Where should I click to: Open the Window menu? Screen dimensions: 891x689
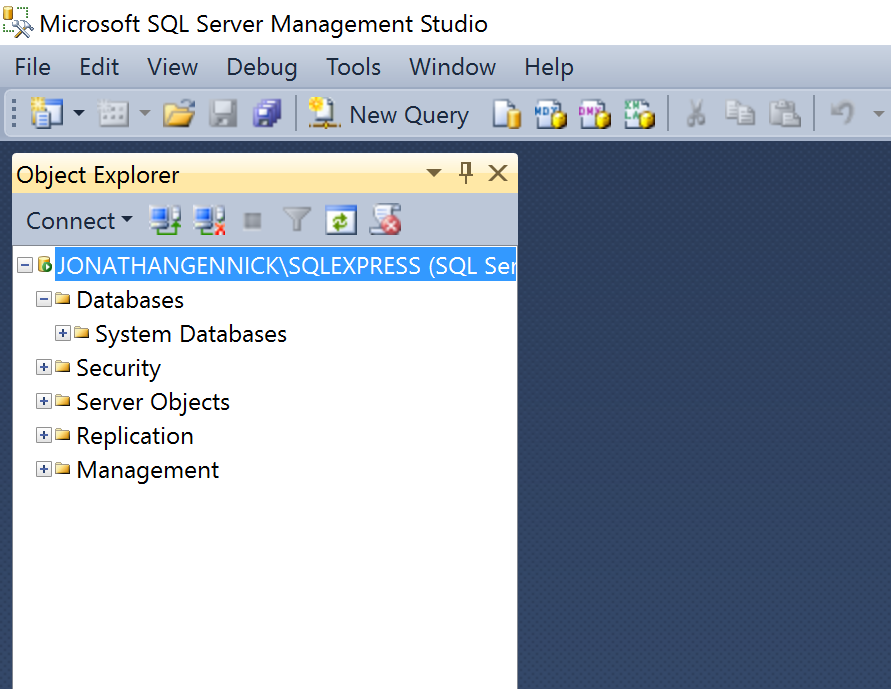click(452, 67)
